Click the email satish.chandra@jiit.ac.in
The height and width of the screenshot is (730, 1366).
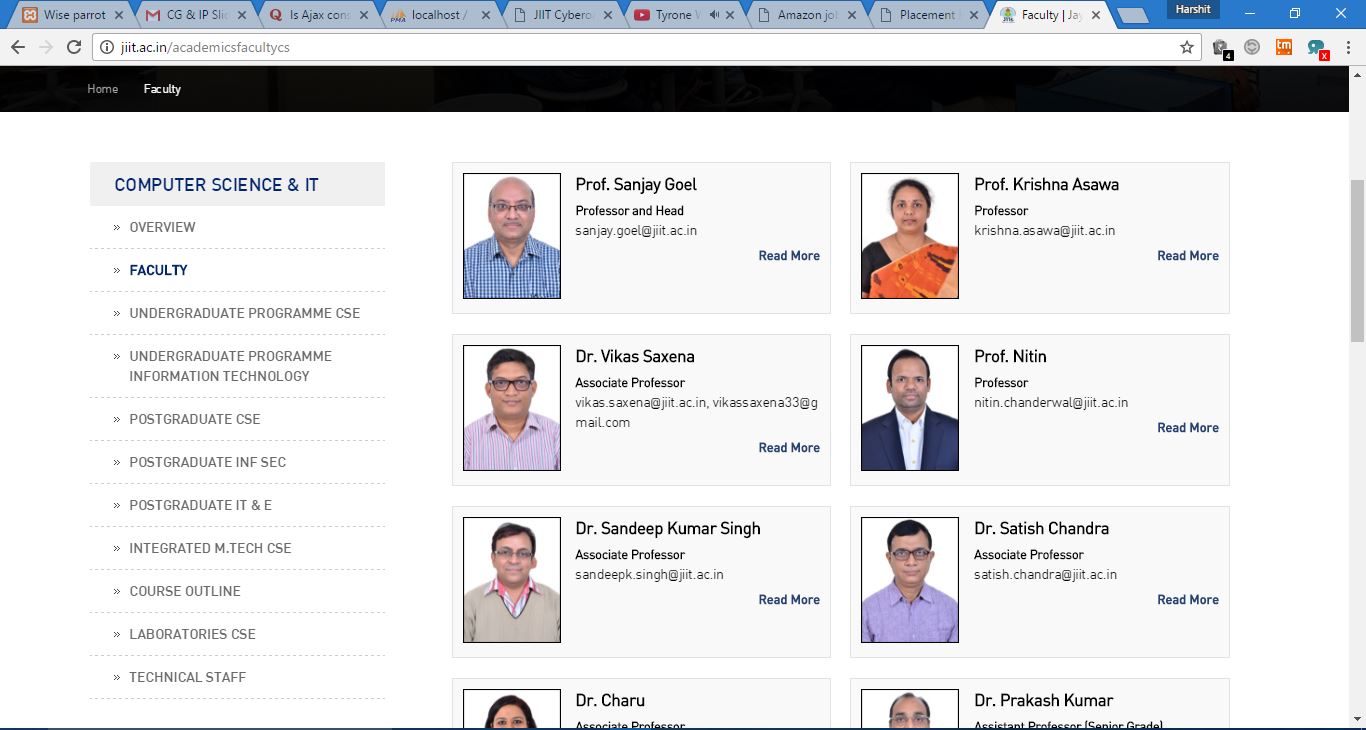coord(1046,575)
